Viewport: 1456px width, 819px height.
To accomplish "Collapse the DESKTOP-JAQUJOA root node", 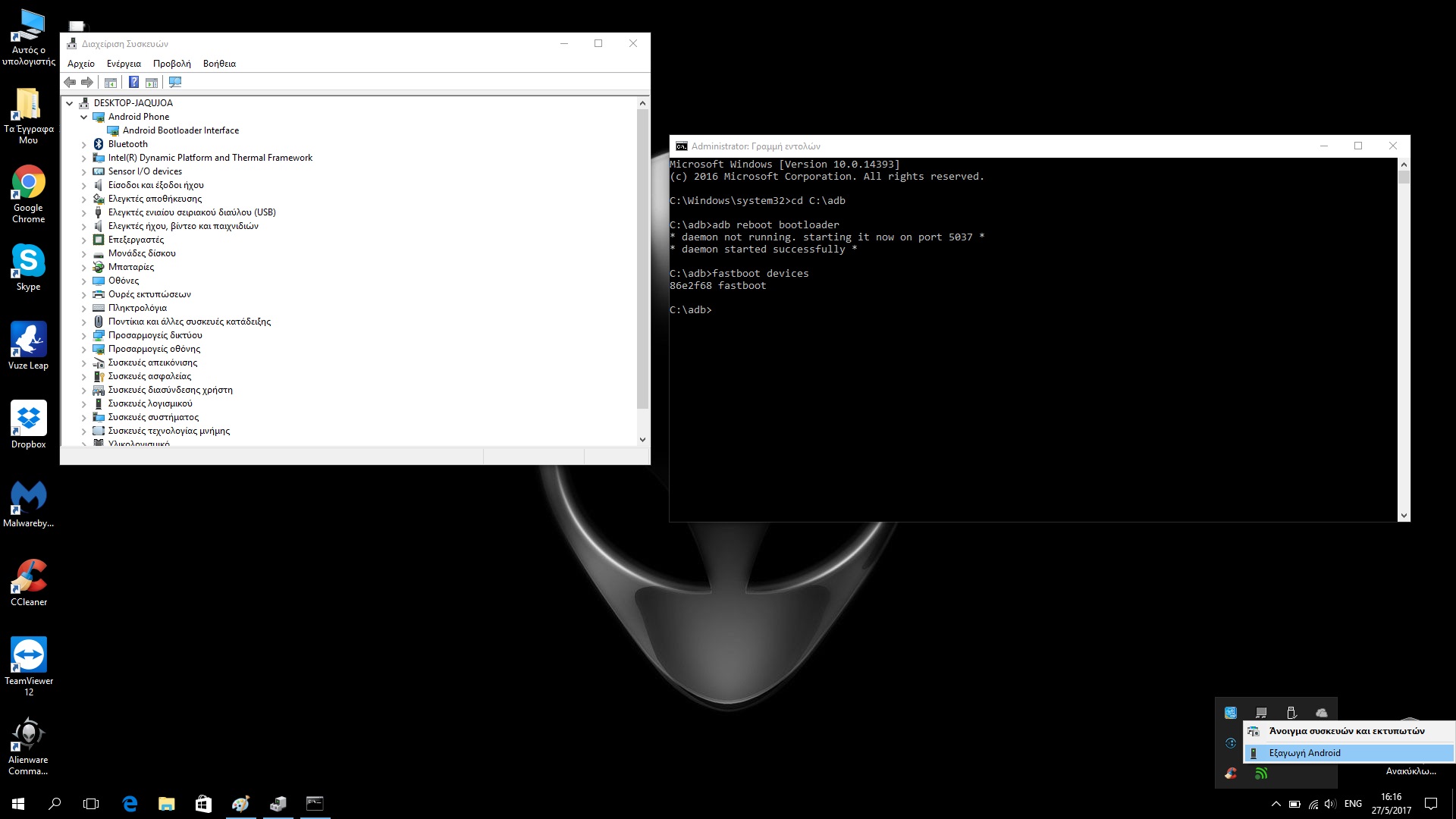I will pos(70,103).
